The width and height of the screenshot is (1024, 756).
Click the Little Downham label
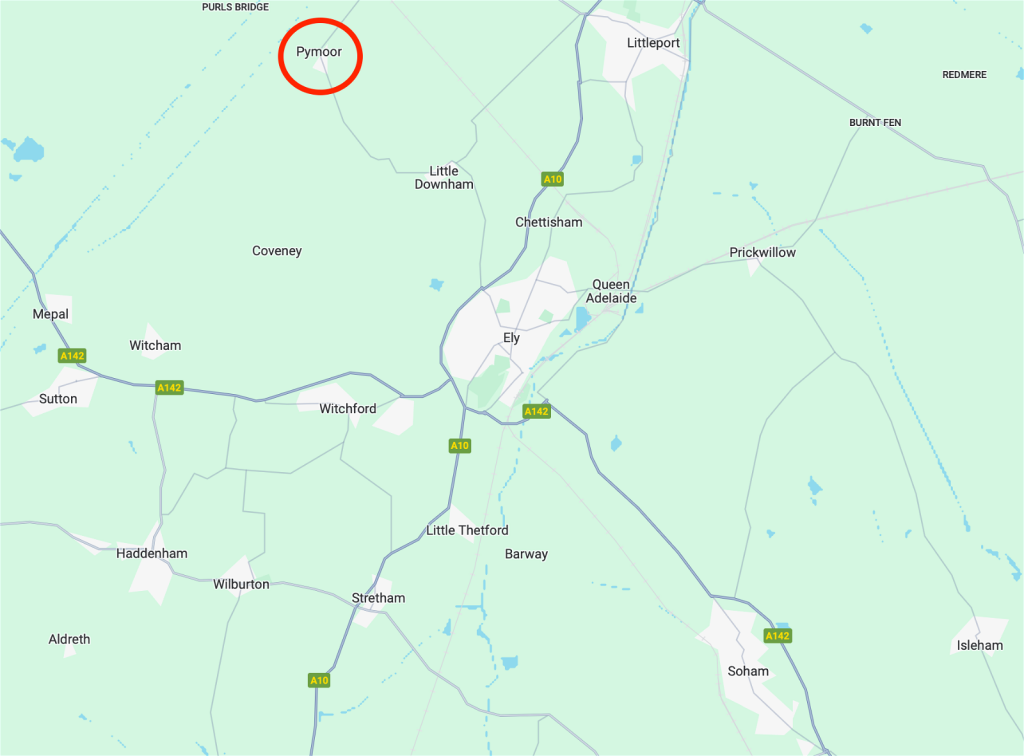(444, 178)
